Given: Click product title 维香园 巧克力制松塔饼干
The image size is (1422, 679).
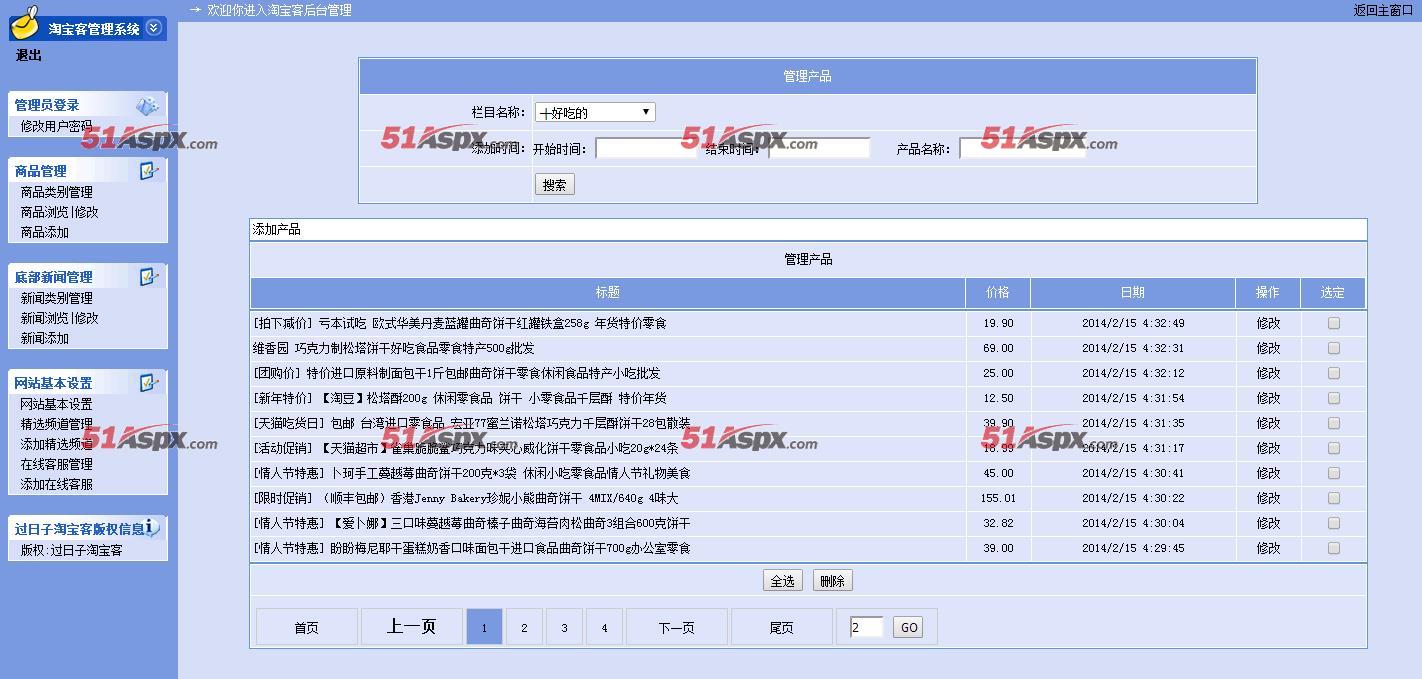Looking at the screenshot, I should pos(394,348).
